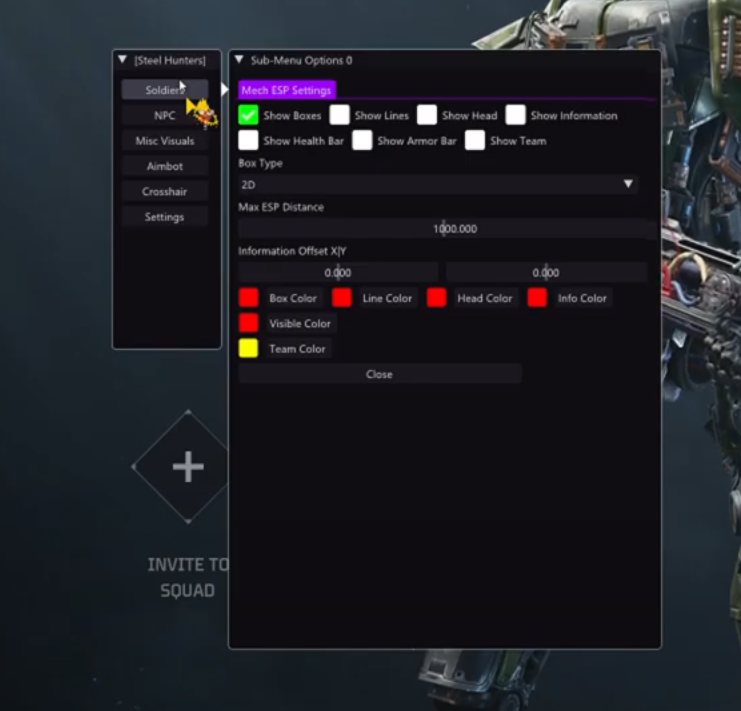Screen dimensions: 741x711
Task: Toggle the Show Head checkbox
Action: coord(427,115)
